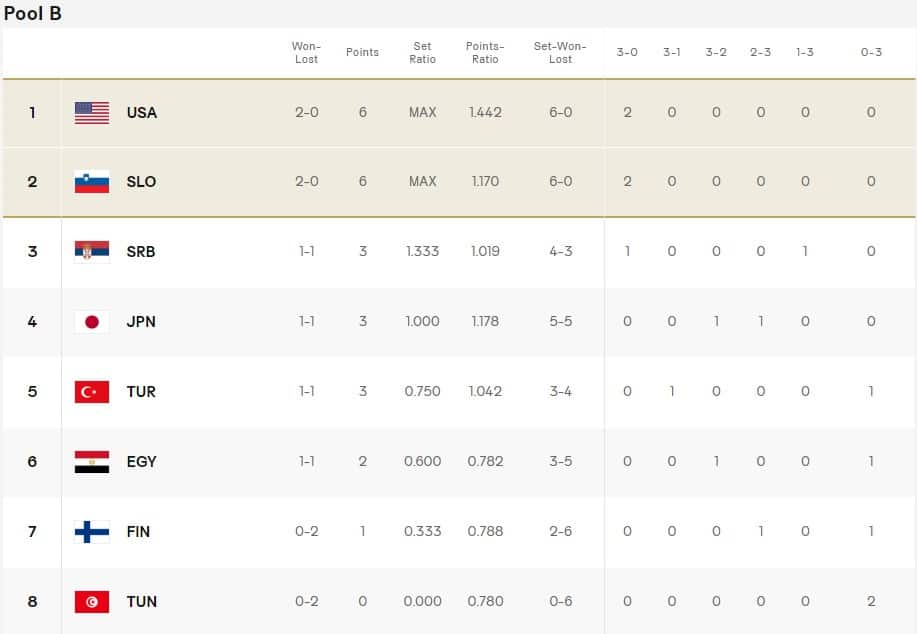Open the USA team link
Screen dimensions: 917x634
(x=142, y=113)
